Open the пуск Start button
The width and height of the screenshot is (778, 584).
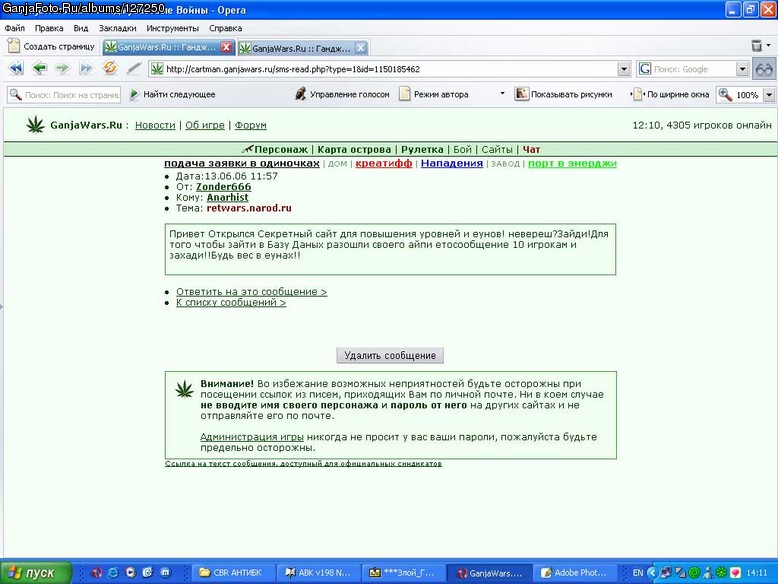coord(36,573)
